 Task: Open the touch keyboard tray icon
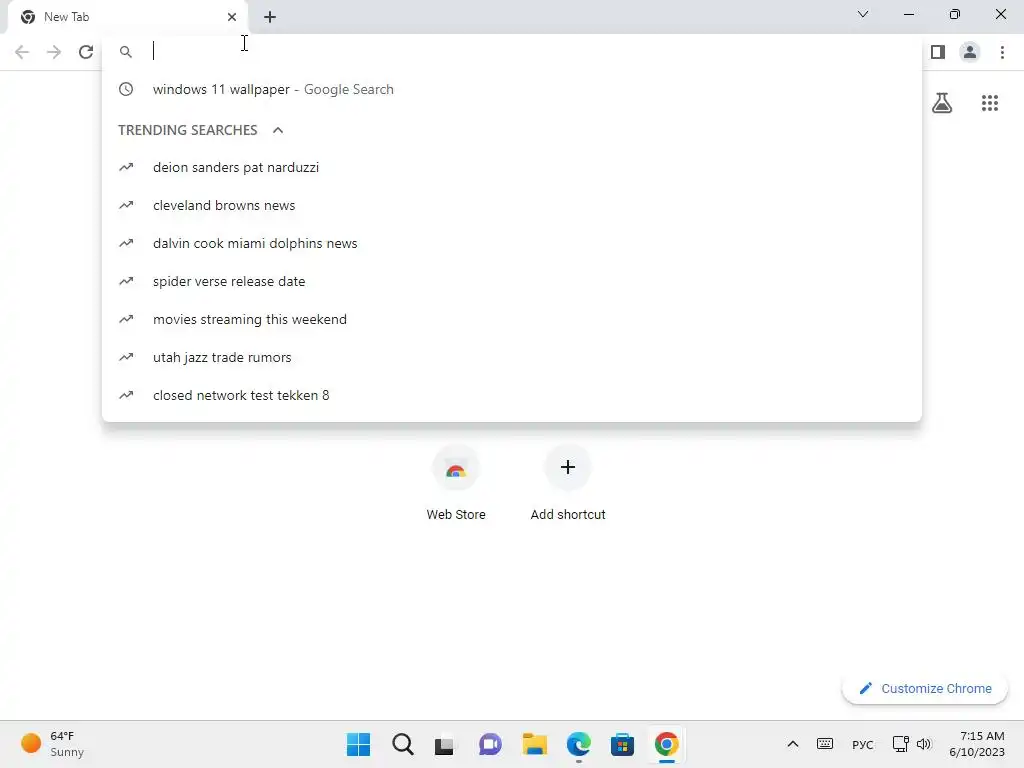825,744
